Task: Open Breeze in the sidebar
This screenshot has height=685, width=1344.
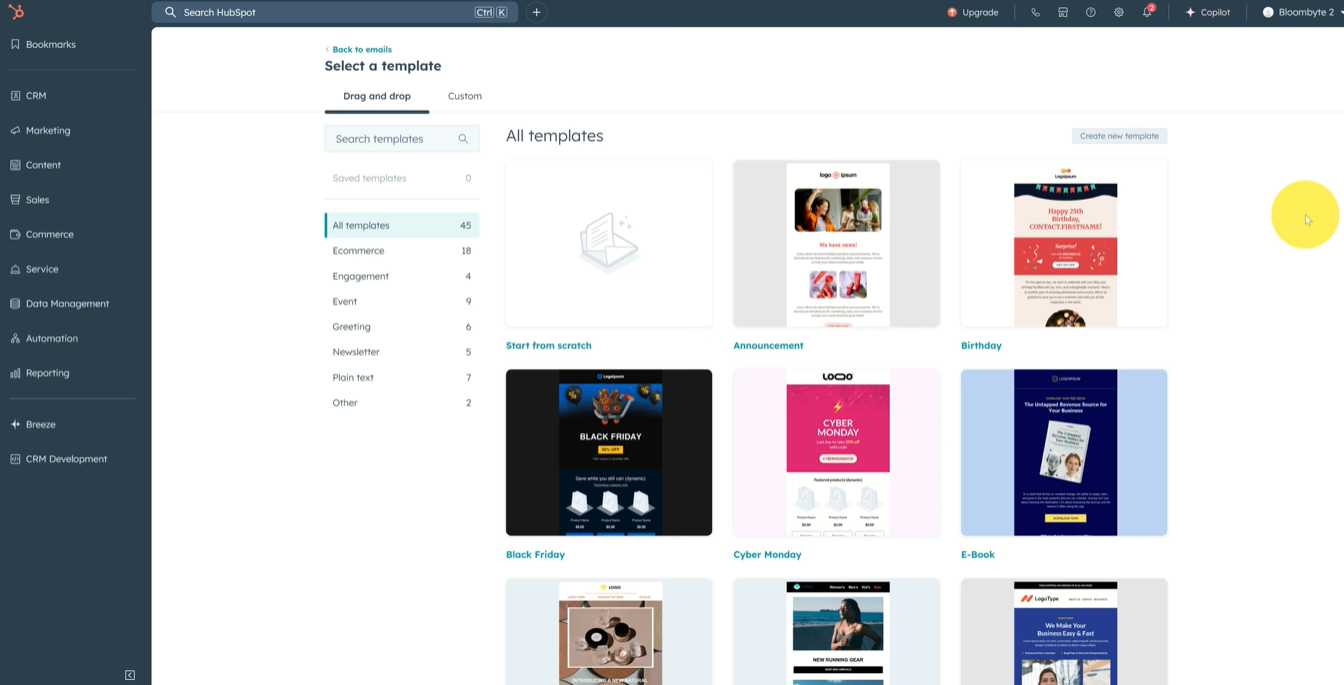Action: [33, 424]
